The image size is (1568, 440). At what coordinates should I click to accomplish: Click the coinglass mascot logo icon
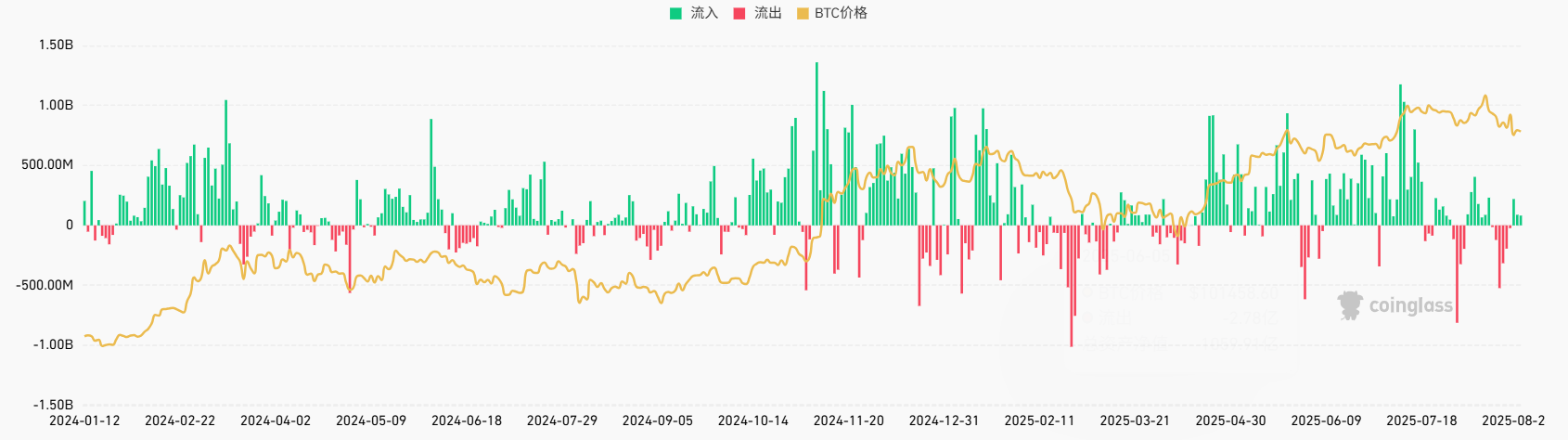[x=1350, y=305]
